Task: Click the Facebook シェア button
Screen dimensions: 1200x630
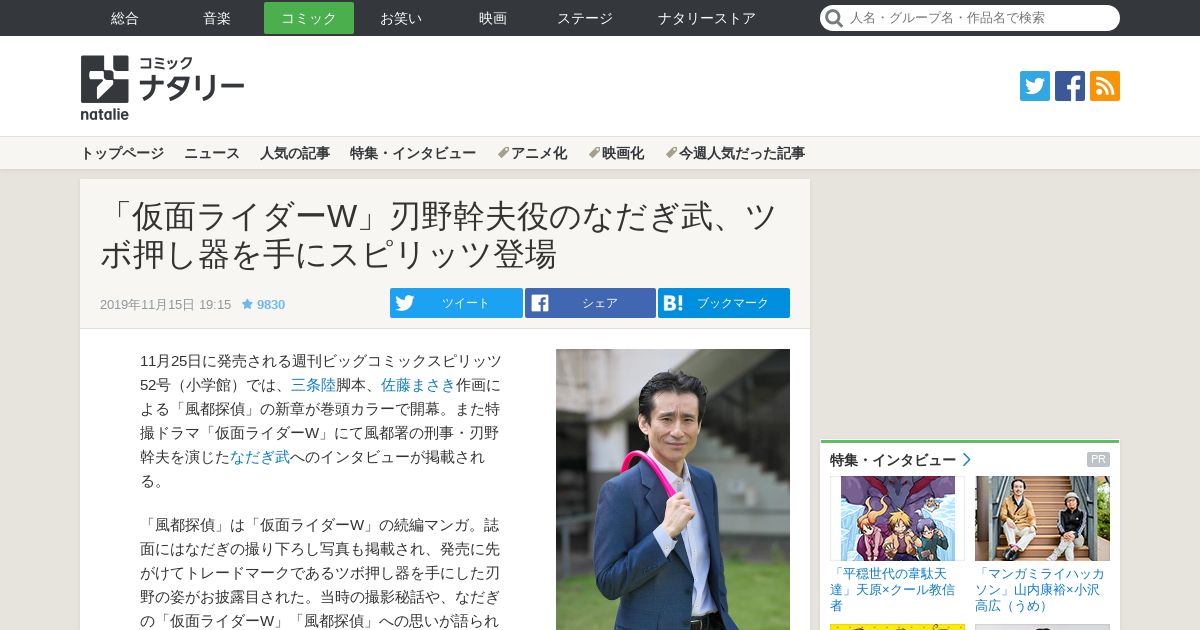Action: click(x=590, y=303)
